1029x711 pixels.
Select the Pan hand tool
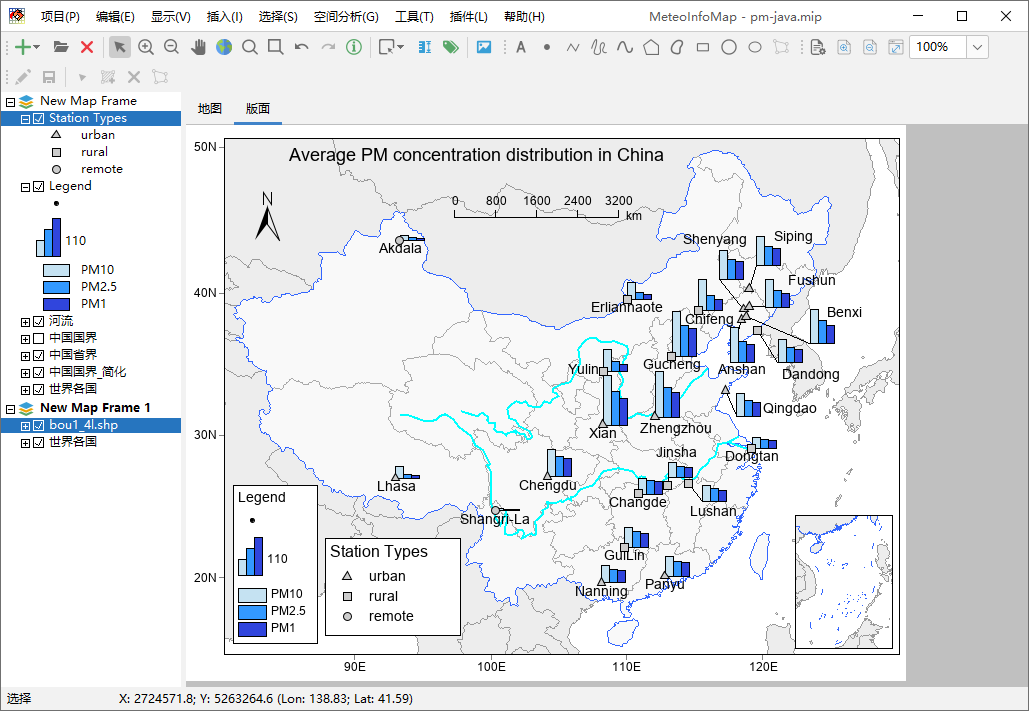coord(198,47)
